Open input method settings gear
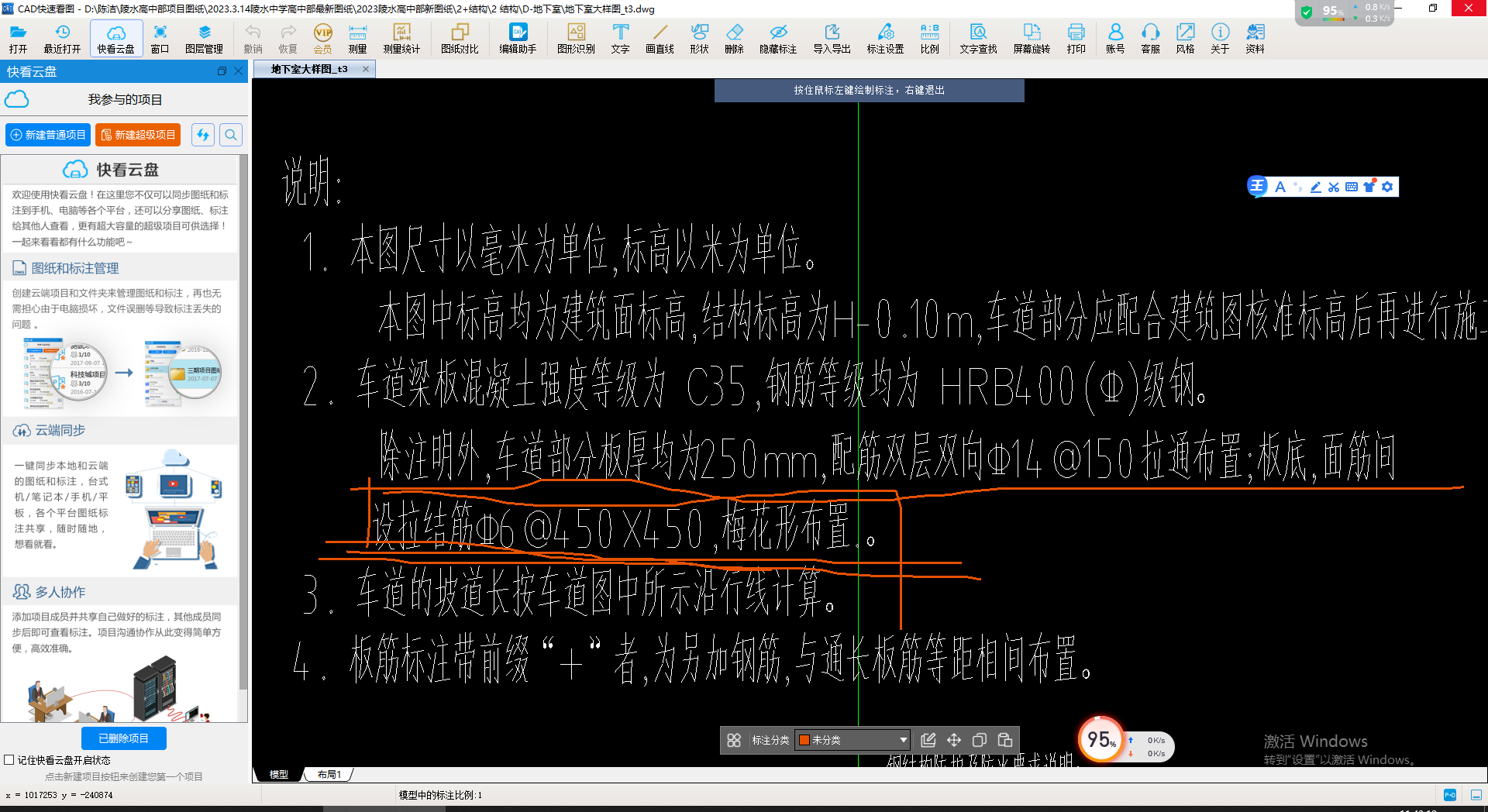 1387,187
